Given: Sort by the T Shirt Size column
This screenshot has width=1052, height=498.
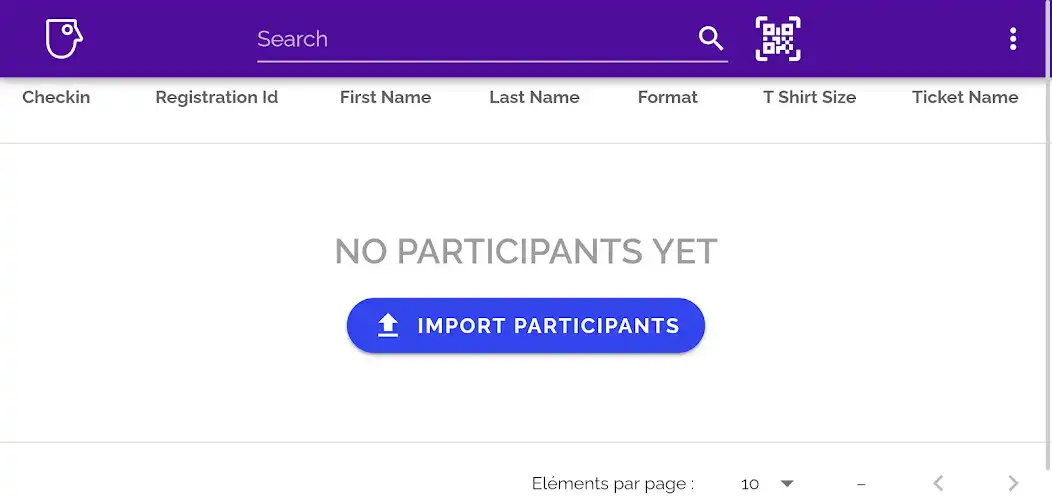Looking at the screenshot, I should coord(810,97).
